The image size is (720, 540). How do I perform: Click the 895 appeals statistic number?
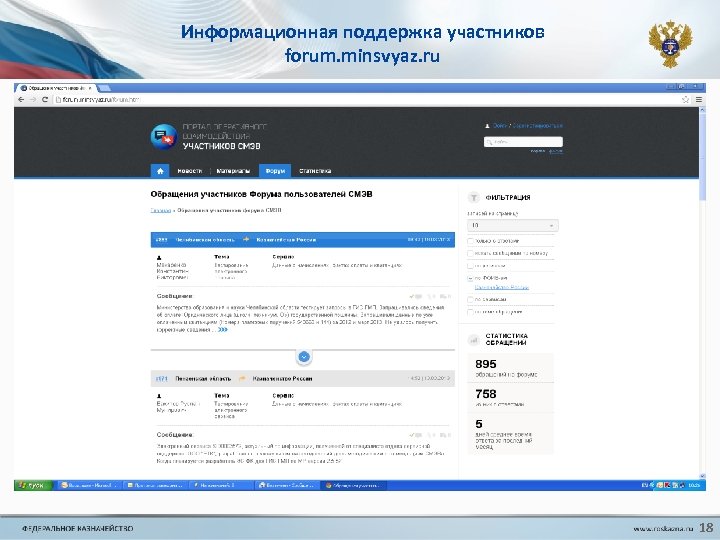pos(486,364)
